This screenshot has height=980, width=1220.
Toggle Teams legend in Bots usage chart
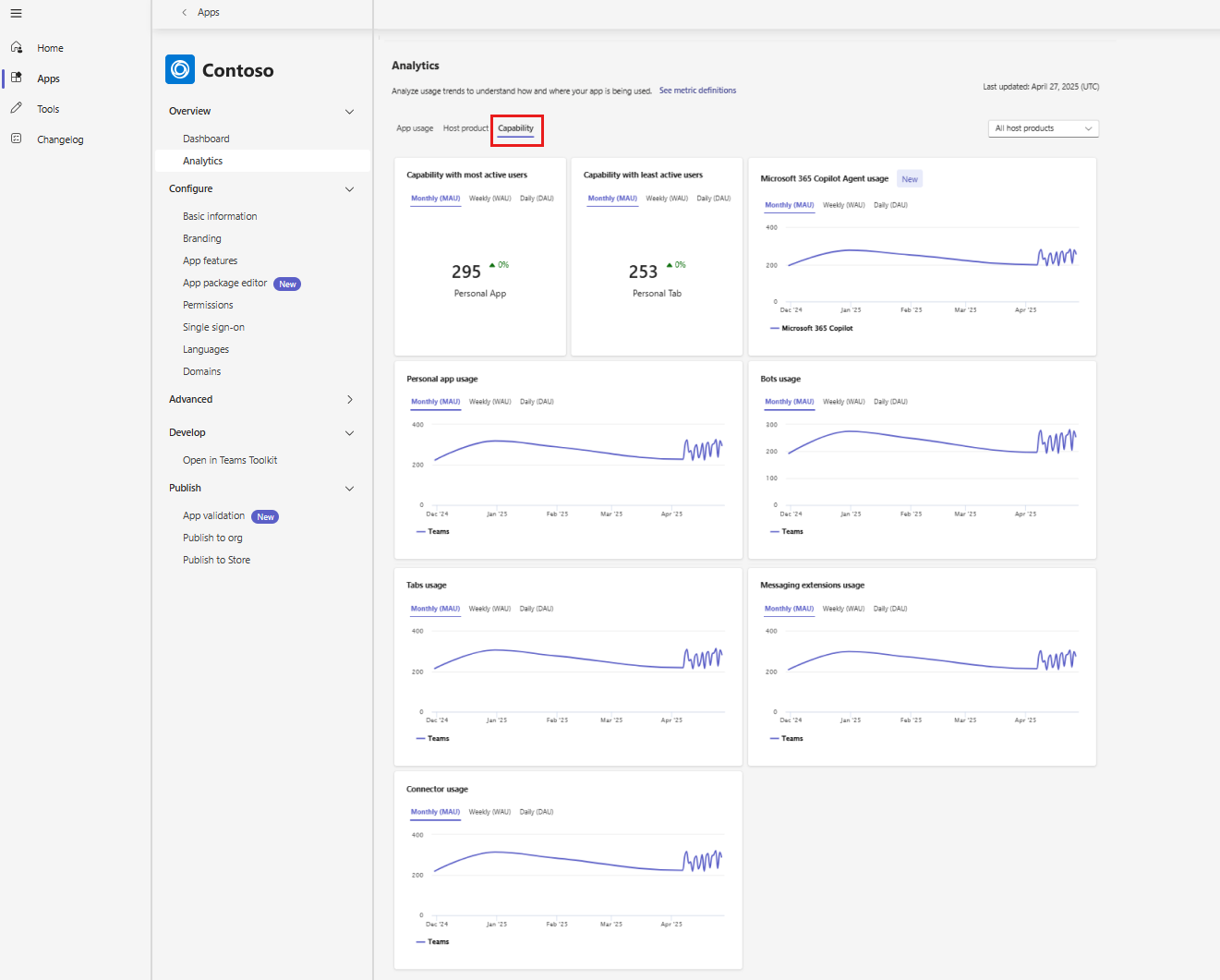click(x=787, y=531)
